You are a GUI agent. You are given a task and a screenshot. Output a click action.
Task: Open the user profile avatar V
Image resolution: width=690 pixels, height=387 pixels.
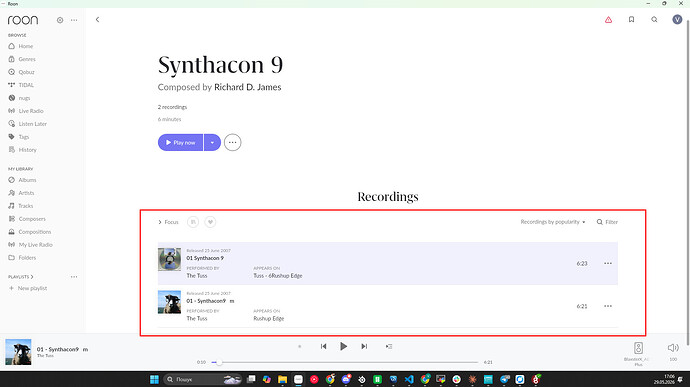[x=677, y=19]
